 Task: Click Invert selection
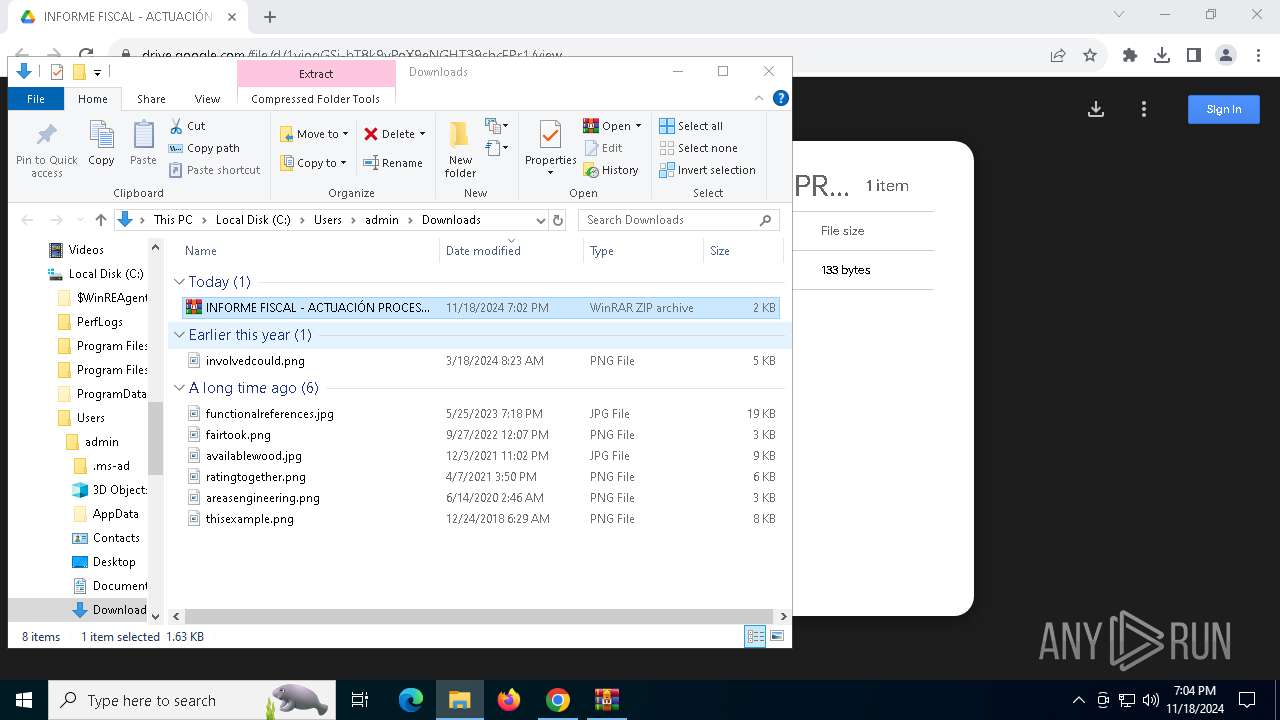tap(707, 170)
